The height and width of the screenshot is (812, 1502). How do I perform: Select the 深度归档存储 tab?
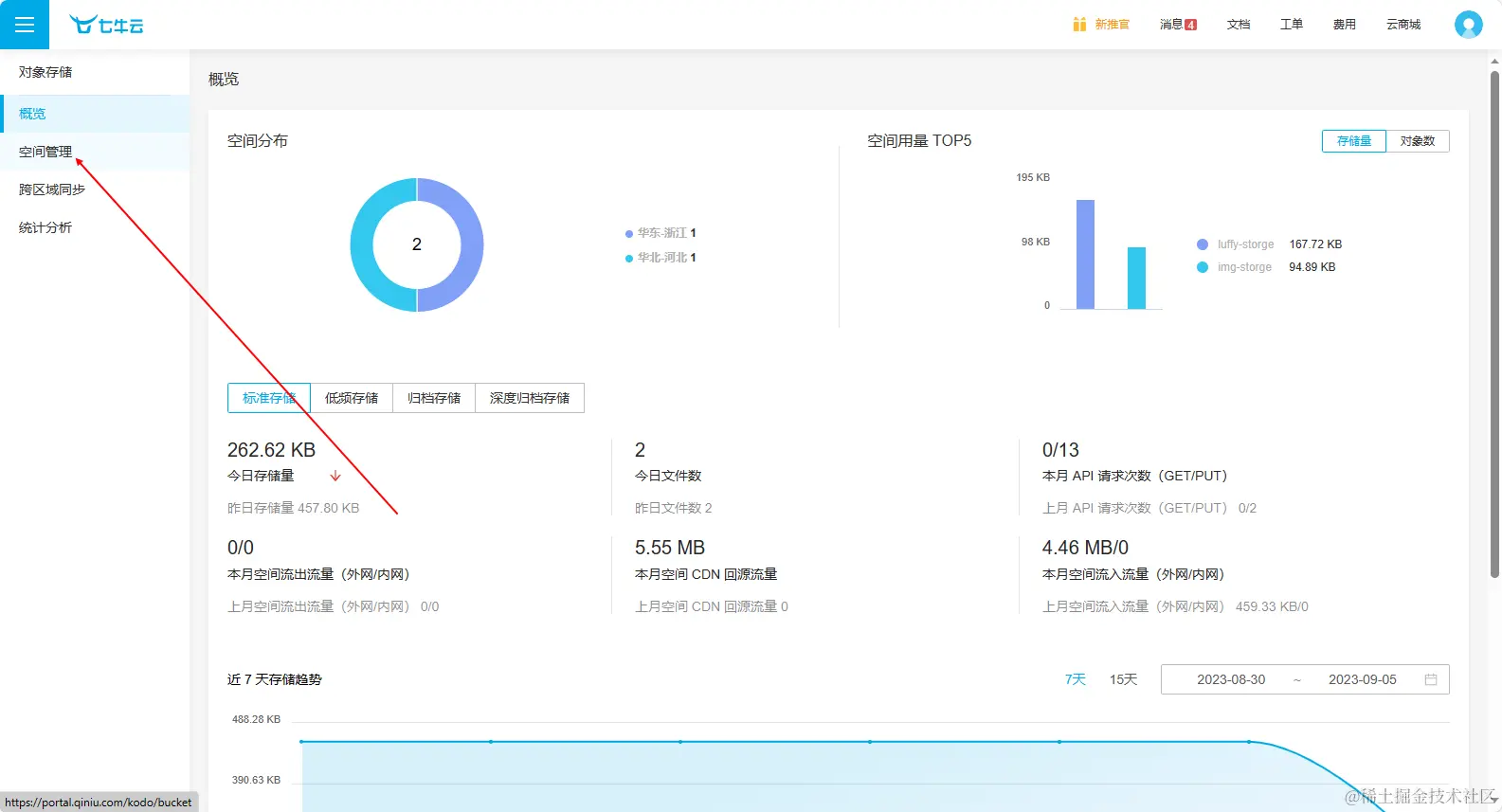click(x=530, y=398)
